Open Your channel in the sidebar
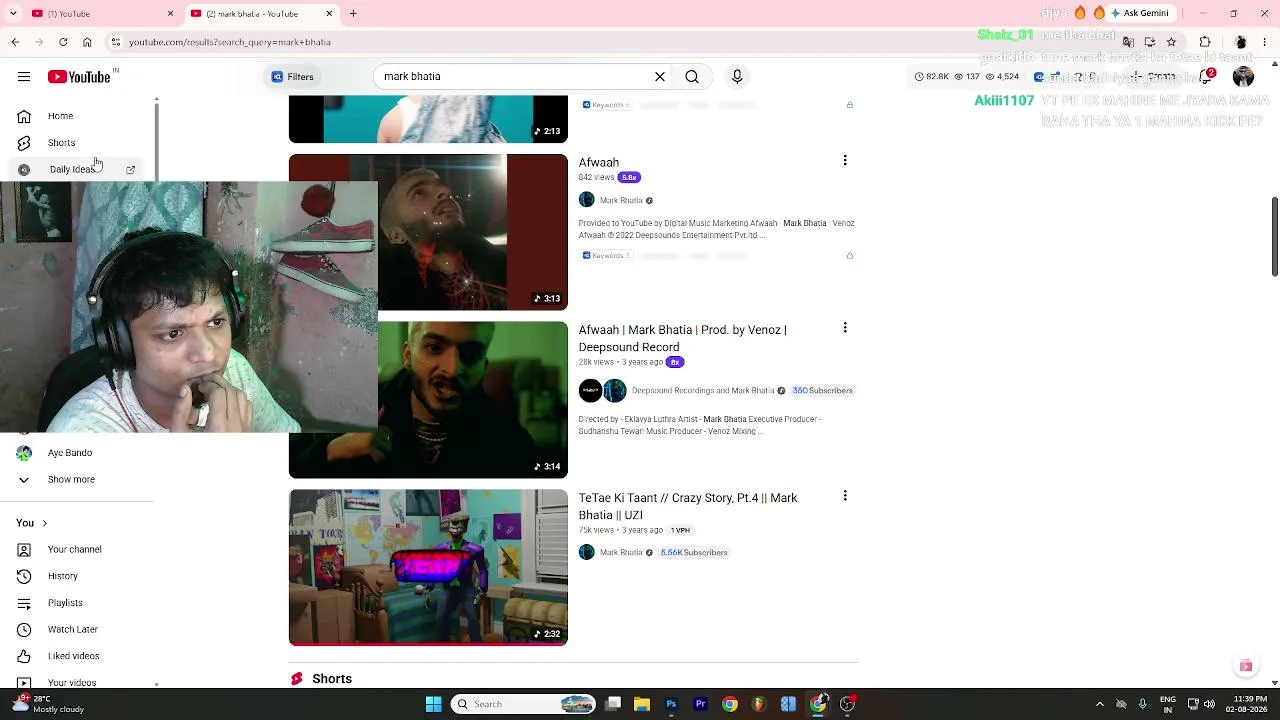Viewport: 1280px width, 720px height. 78,549
